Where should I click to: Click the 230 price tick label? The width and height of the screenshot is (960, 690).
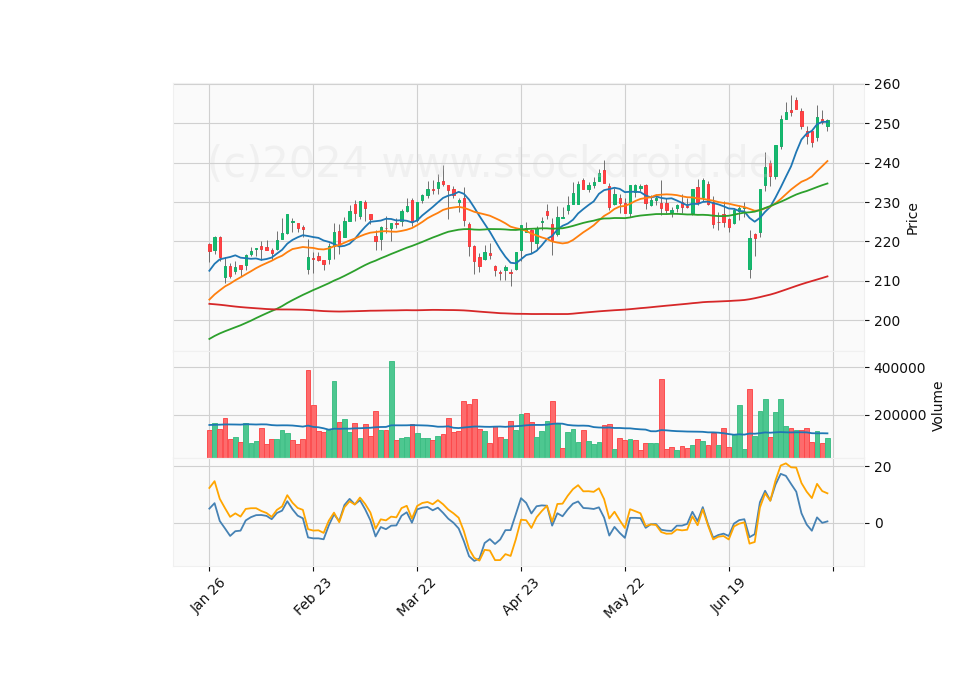[x=887, y=203]
